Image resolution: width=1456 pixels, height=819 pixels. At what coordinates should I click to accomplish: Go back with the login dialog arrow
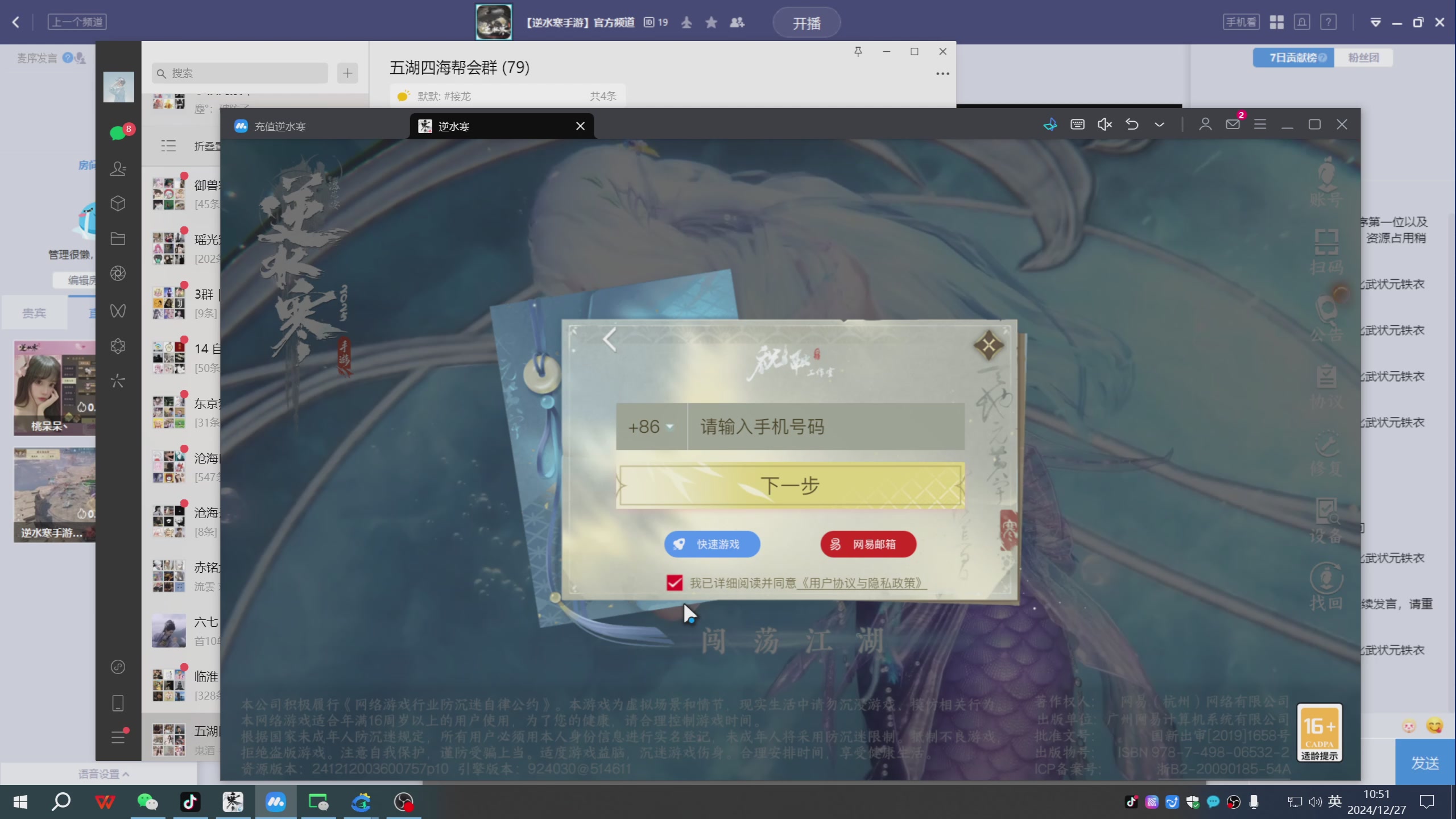tap(610, 340)
